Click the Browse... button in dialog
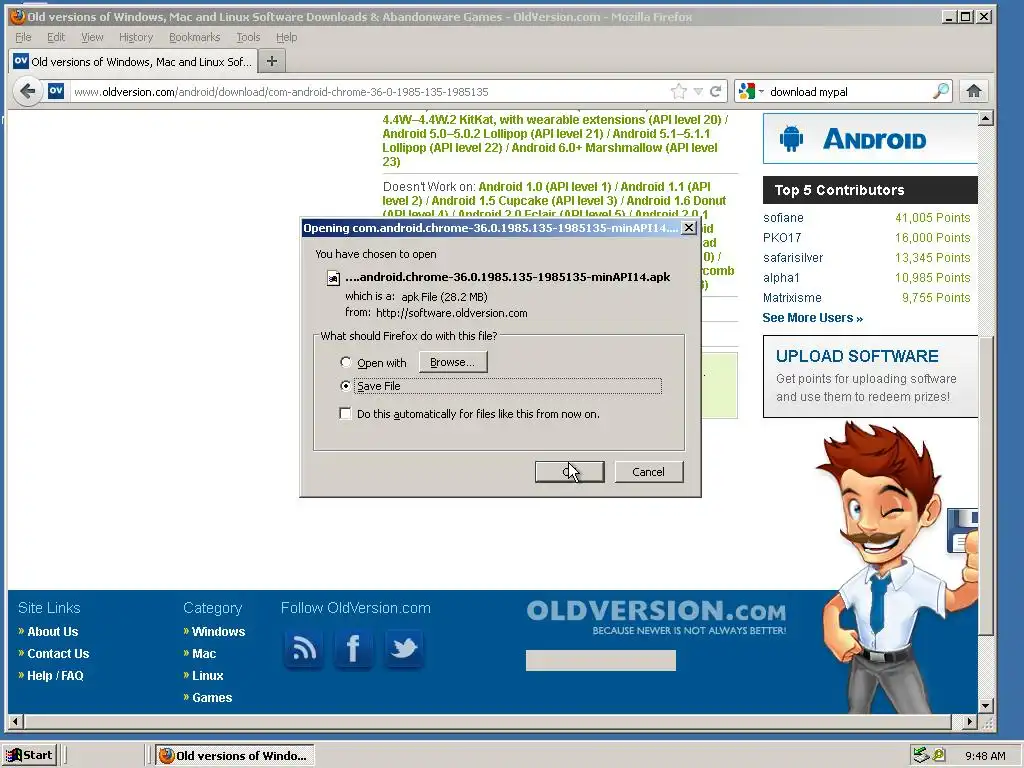 click(453, 362)
